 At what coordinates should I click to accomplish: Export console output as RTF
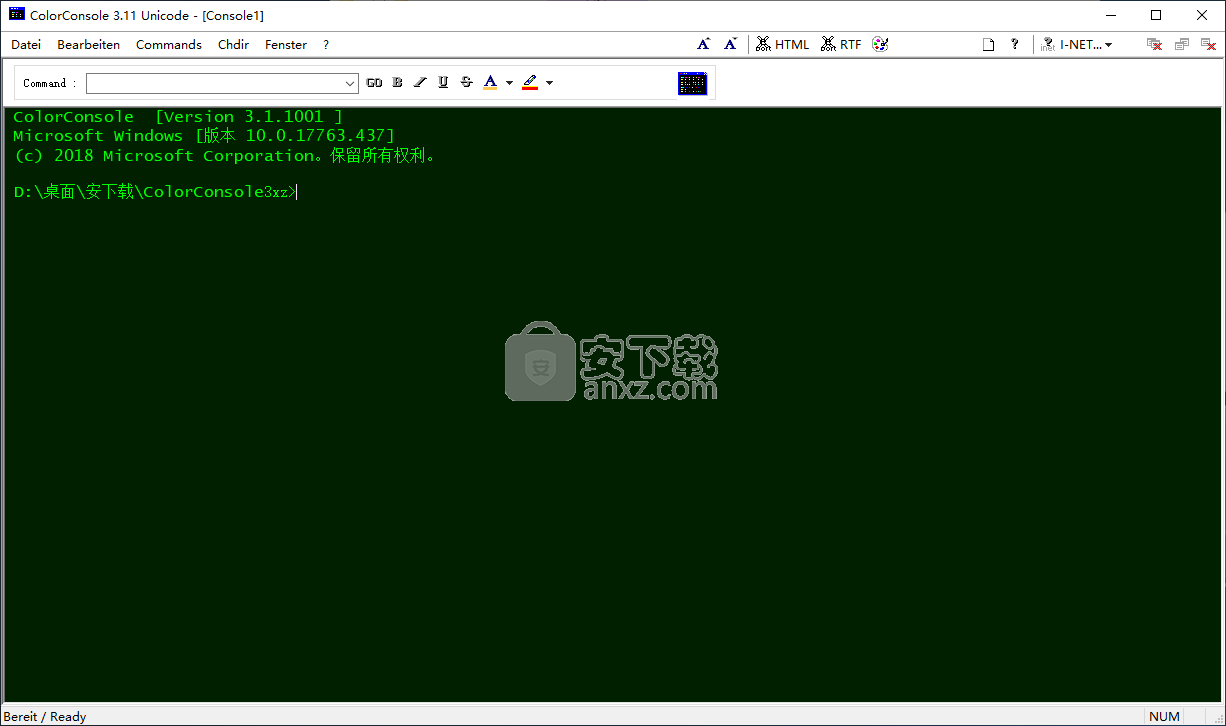click(841, 44)
